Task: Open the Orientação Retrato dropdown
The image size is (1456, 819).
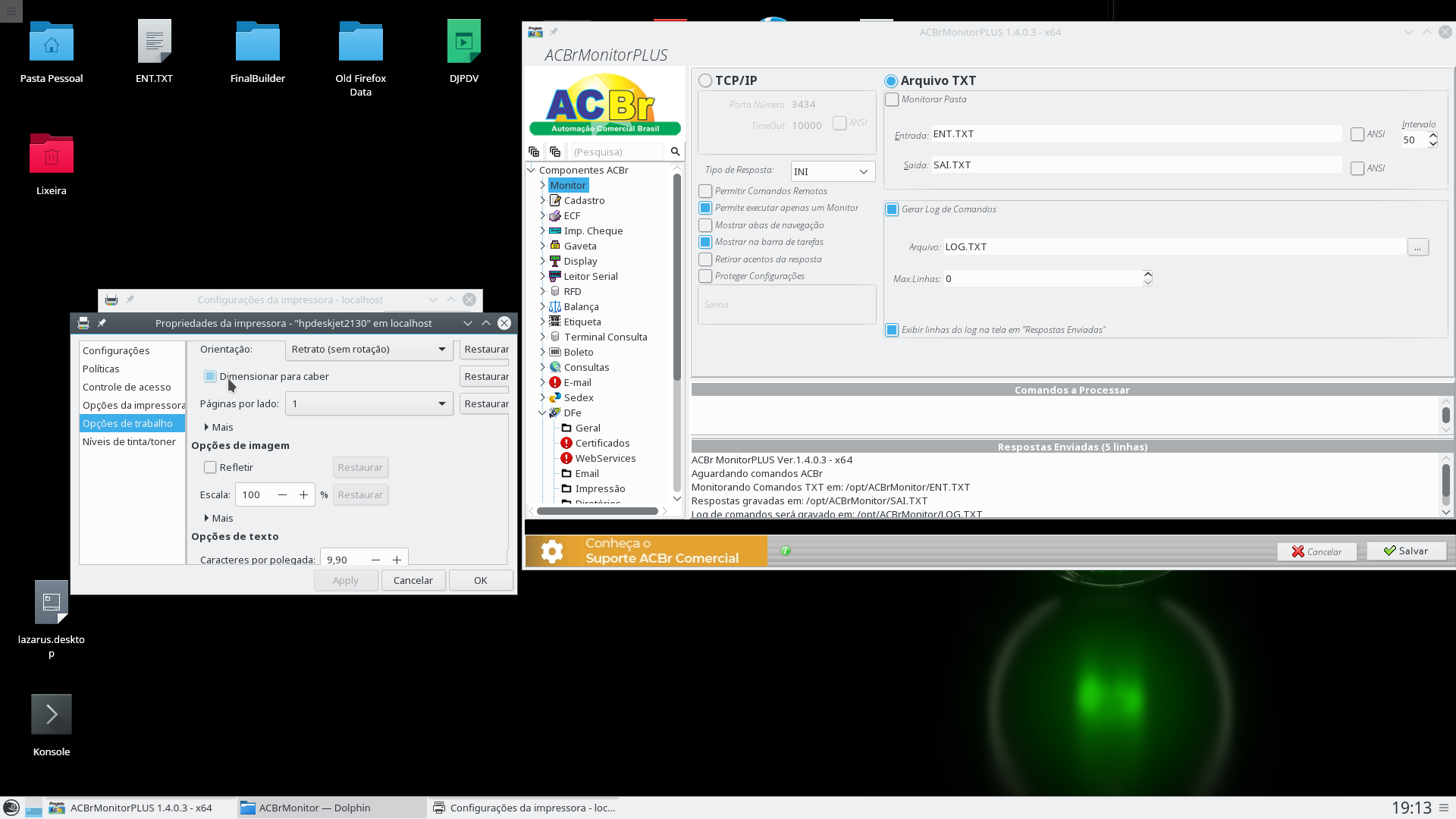Action: click(x=369, y=349)
